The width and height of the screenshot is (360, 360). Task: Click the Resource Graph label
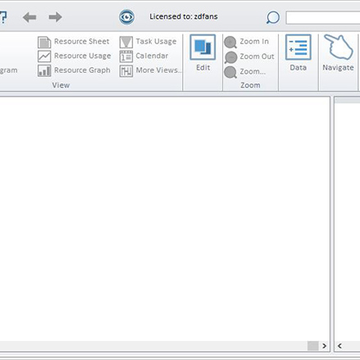tap(82, 70)
